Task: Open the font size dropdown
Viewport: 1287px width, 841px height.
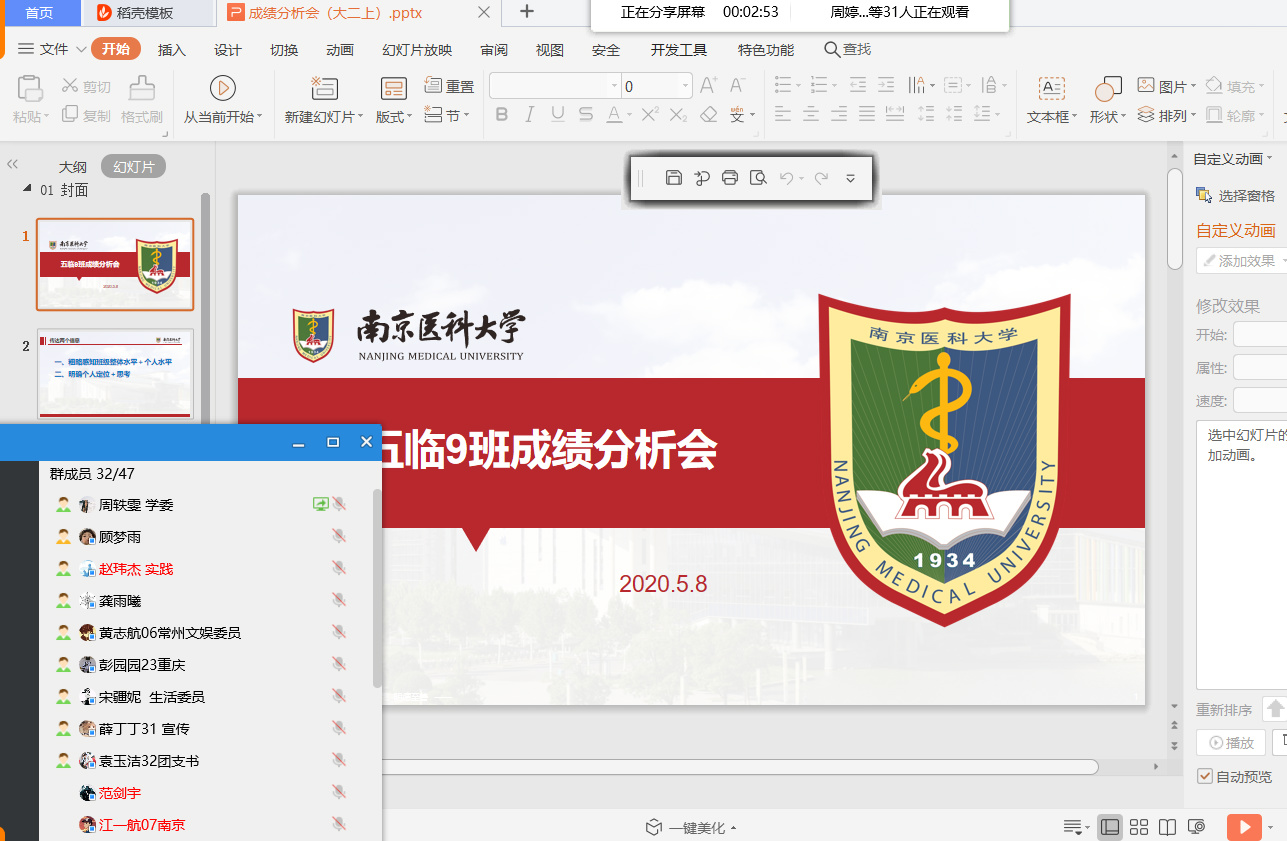Action: [x=685, y=86]
